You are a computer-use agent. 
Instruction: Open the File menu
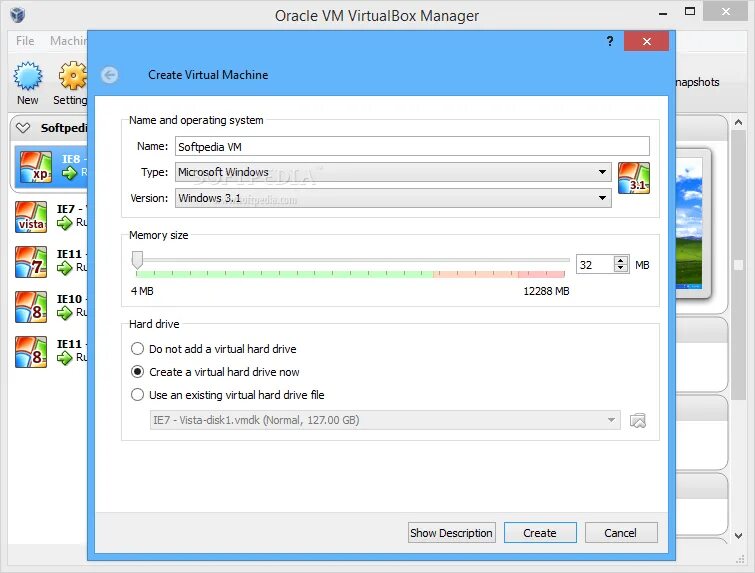click(x=25, y=41)
